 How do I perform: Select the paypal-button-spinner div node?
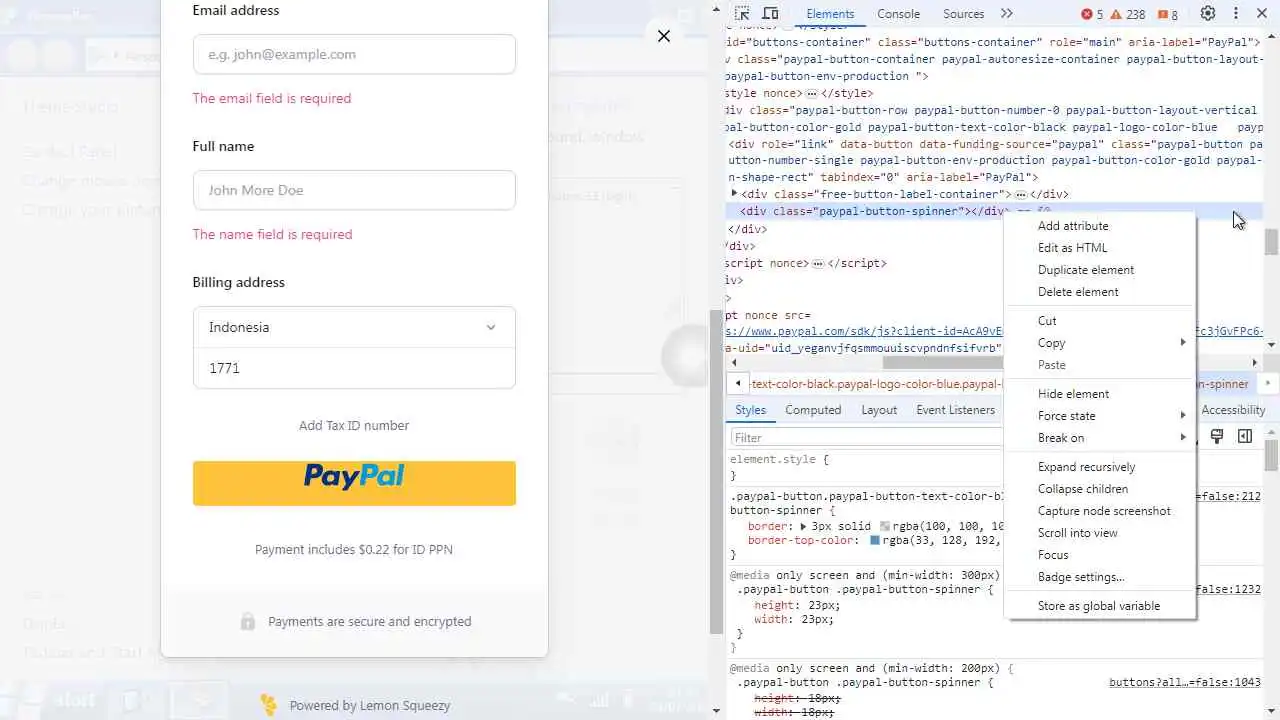(870, 211)
